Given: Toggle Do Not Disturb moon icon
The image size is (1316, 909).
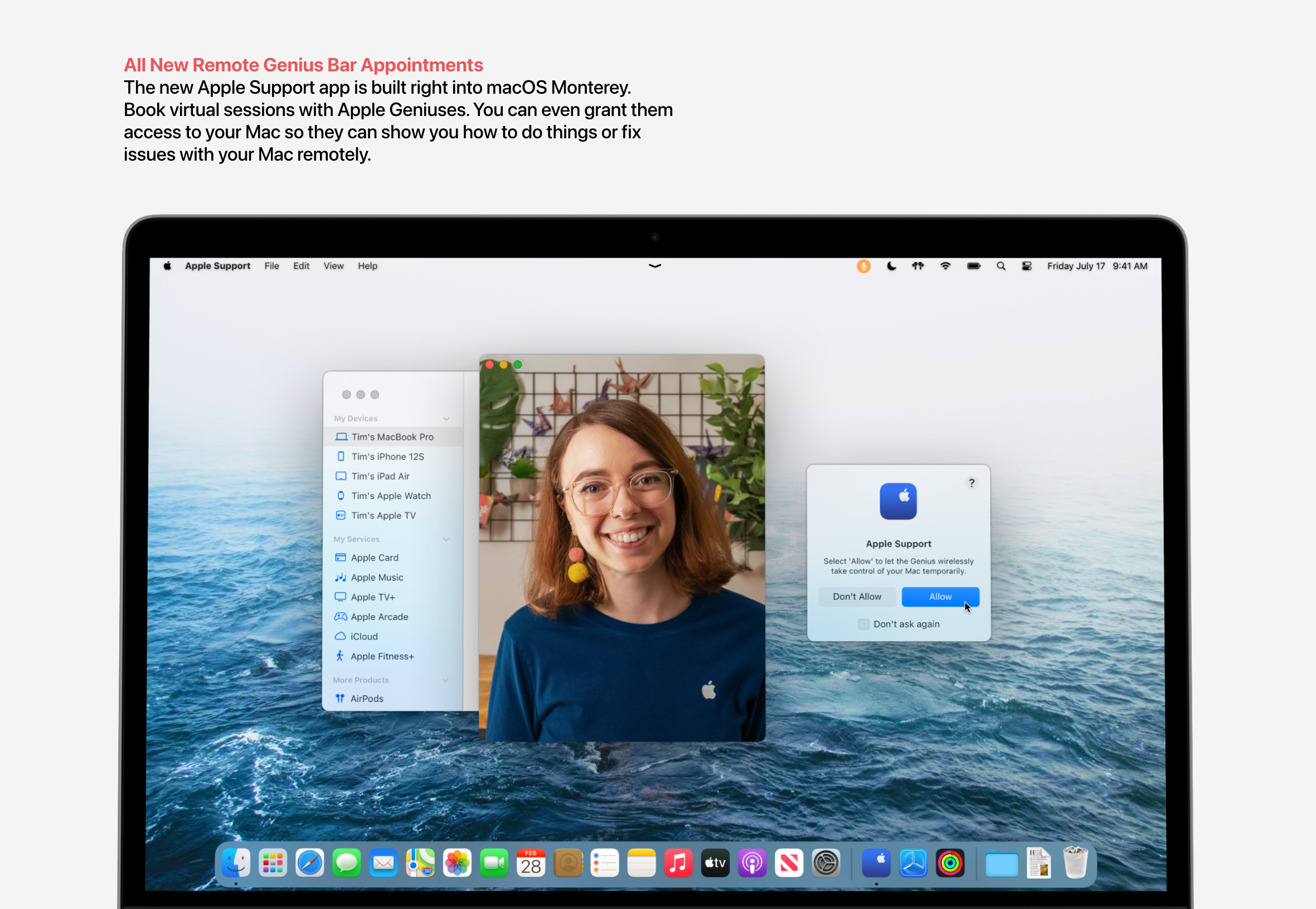Looking at the screenshot, I should pos(891,266).
